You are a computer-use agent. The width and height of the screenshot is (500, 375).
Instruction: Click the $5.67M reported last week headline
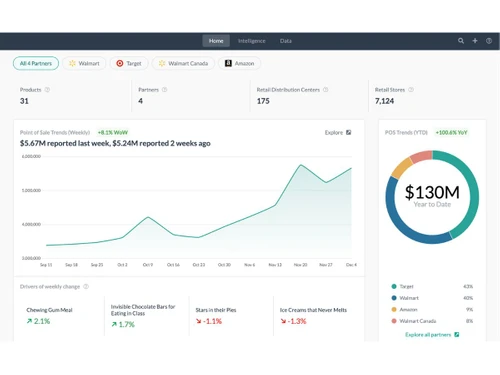[115, 143]
